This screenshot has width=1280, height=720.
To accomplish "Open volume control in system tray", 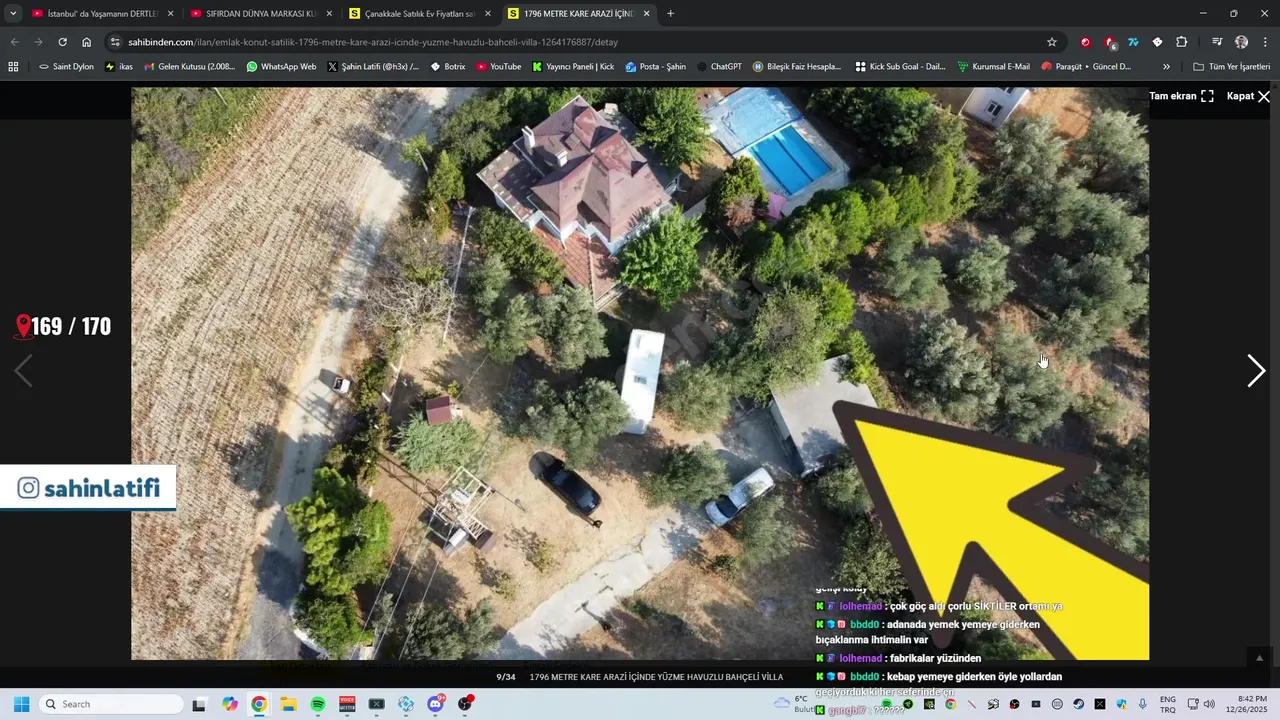I will (1209, 704).
